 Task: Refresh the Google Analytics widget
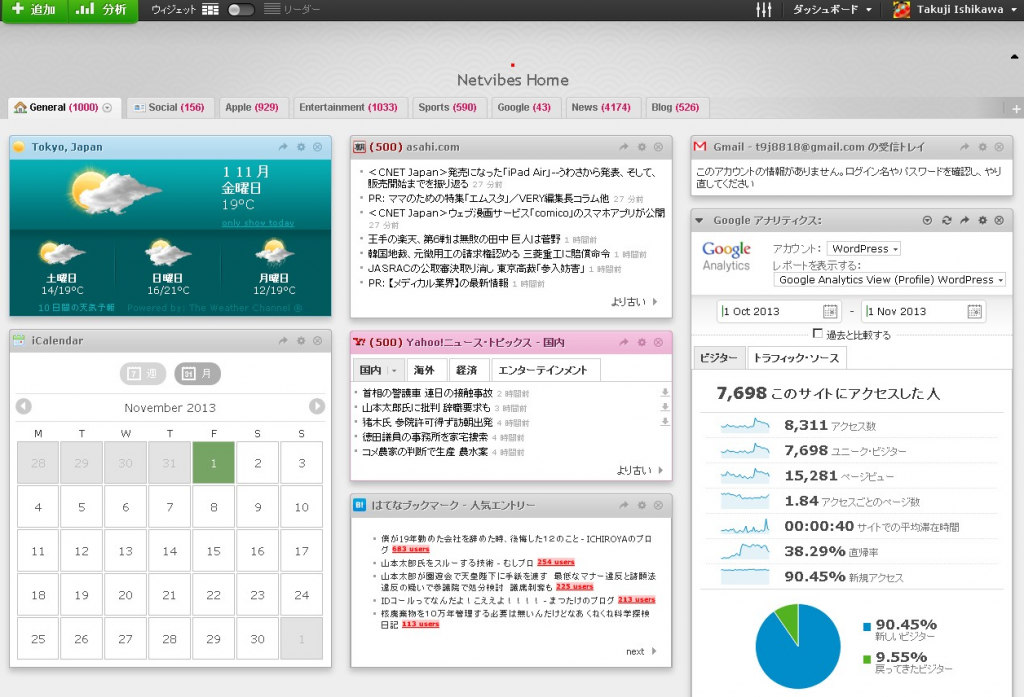(x=946, y=220)
